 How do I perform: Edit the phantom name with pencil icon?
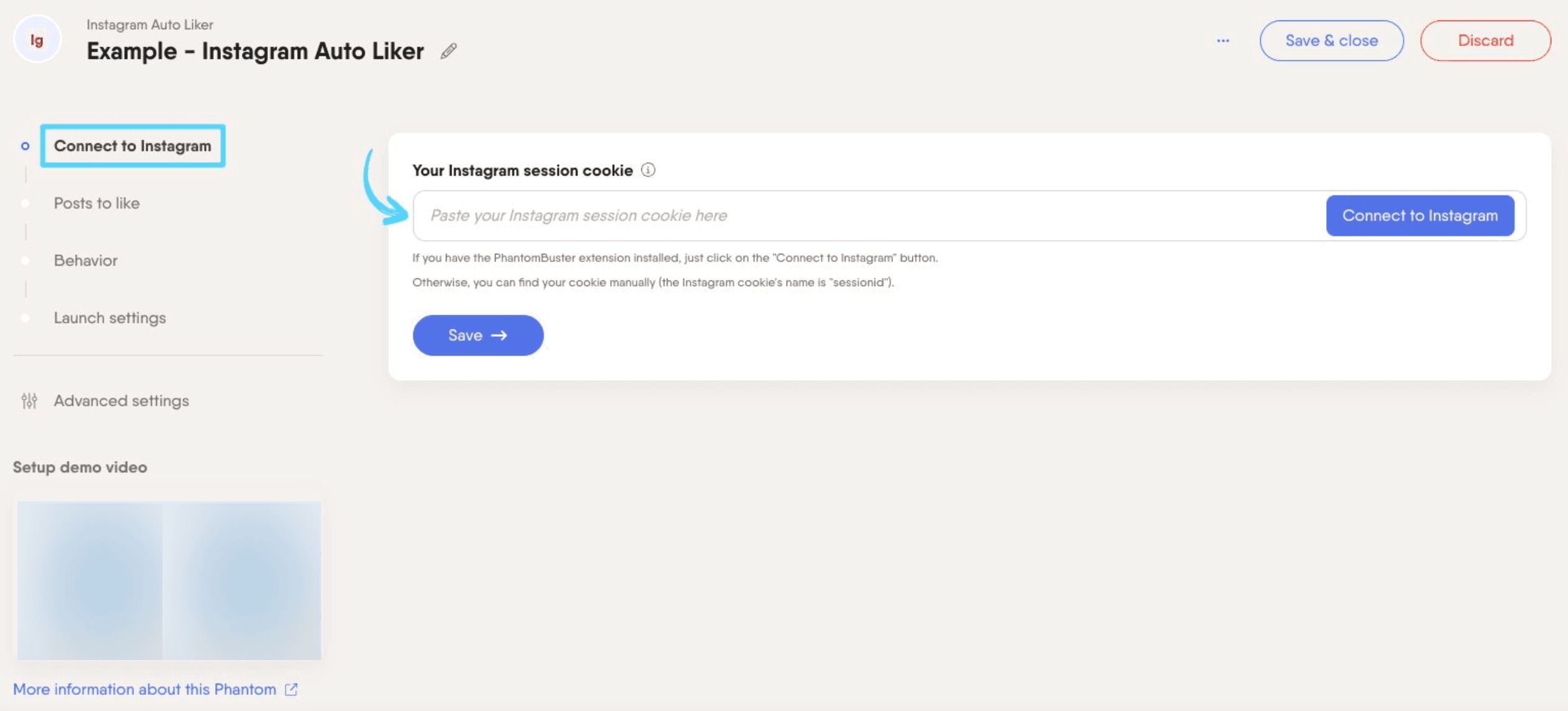click(x=448, y=51)
